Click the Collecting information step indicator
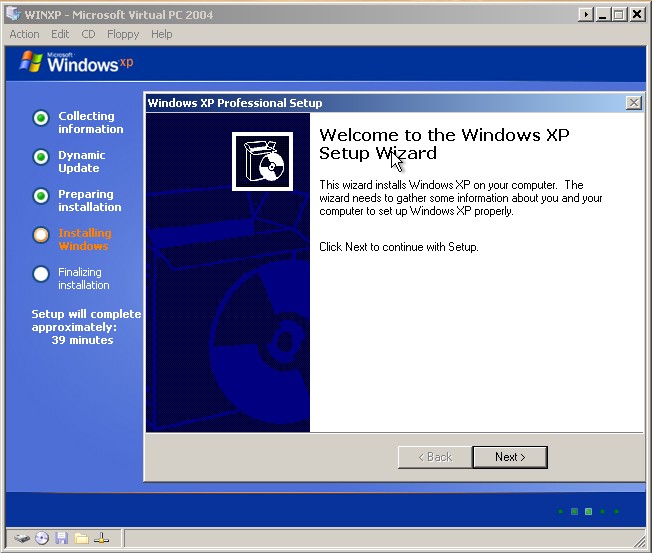This screenshot has height=553, width=652. pyautogui.click(x=41, y=118)
